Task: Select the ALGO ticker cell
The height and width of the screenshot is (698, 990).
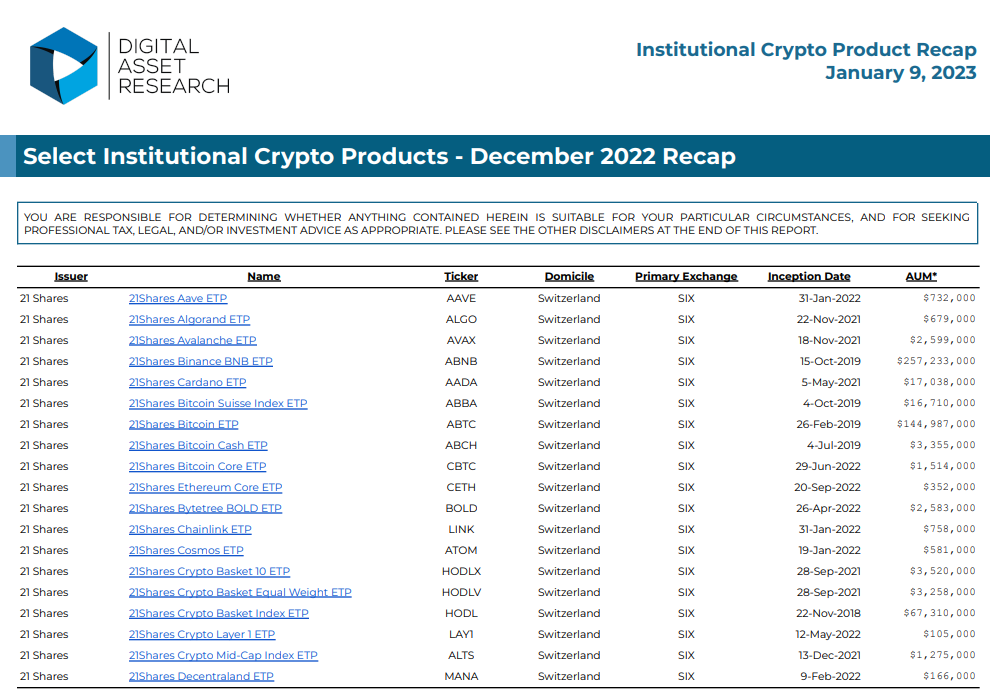Action: (x=461, y=319)
